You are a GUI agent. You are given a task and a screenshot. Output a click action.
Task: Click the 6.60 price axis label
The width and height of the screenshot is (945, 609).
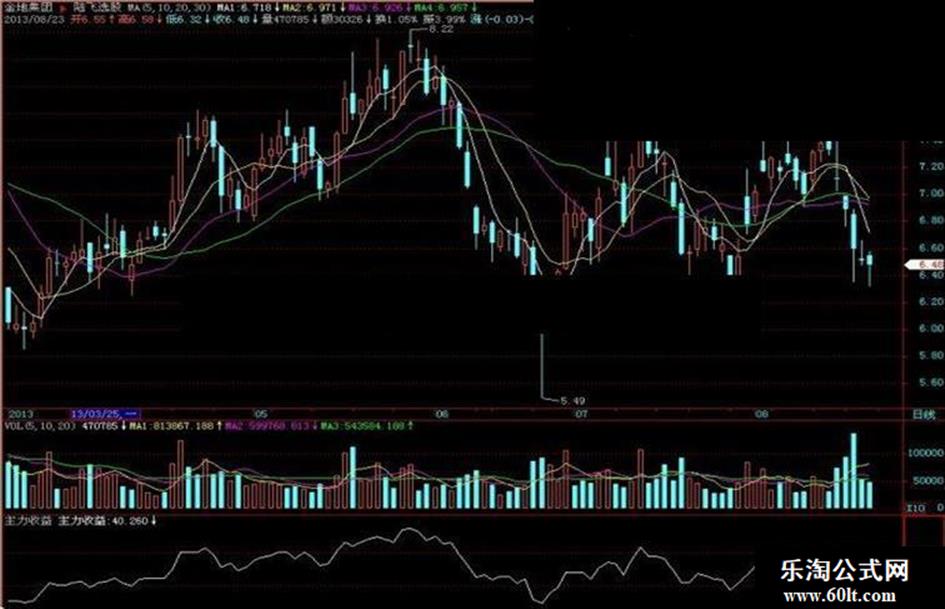(931, 248)
